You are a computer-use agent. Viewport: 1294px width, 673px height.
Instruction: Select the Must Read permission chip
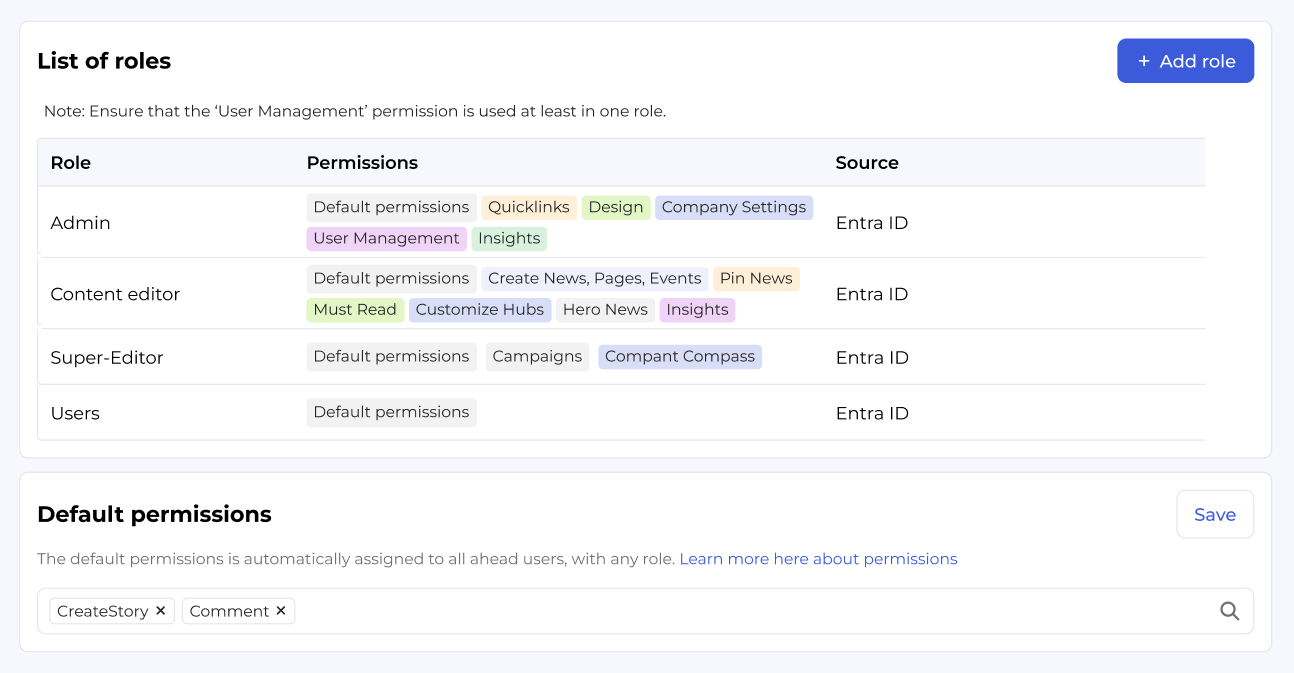click(x=355, y=310)
